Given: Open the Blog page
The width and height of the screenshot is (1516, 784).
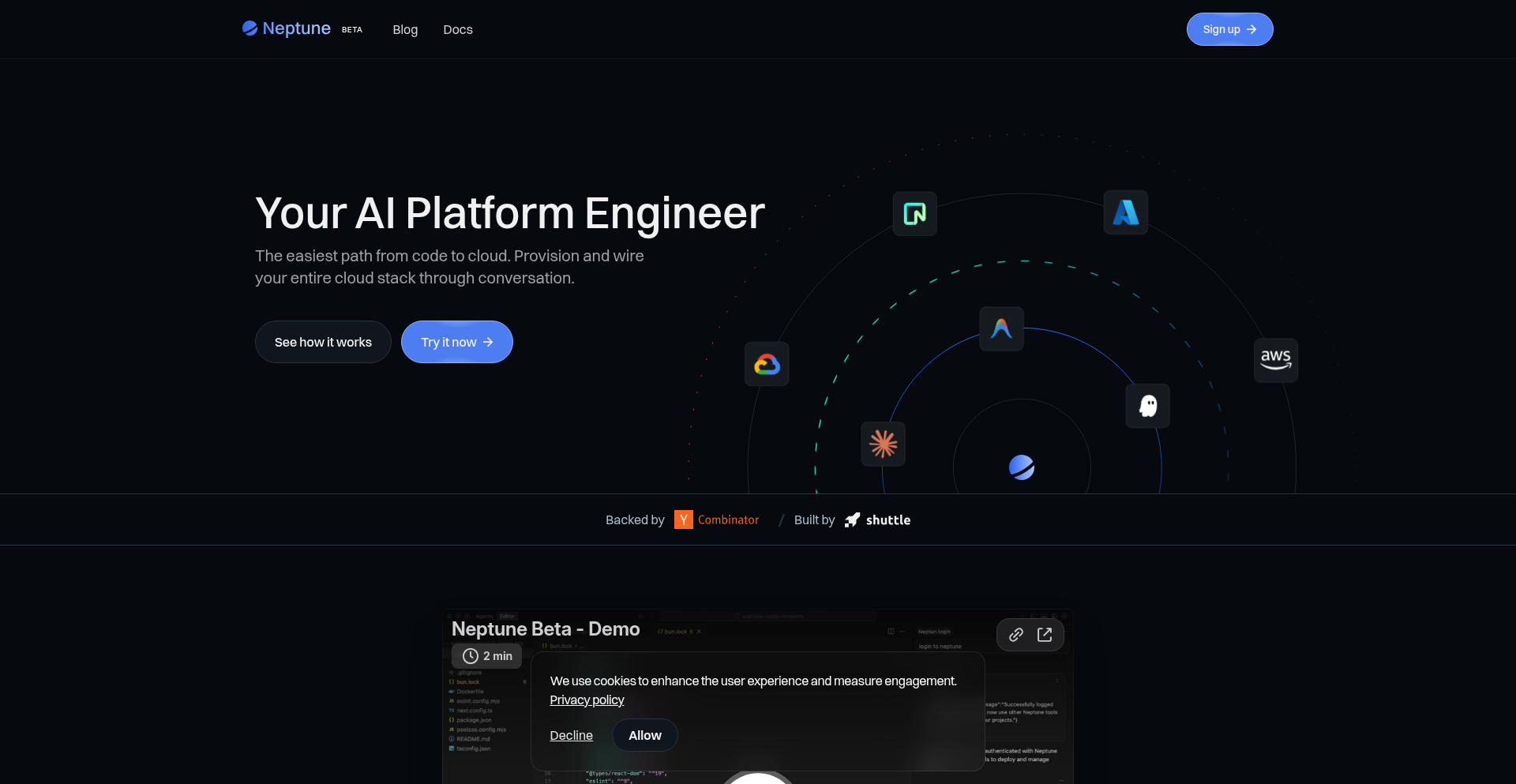Looking at the screenshot, I should coord(405,29).
